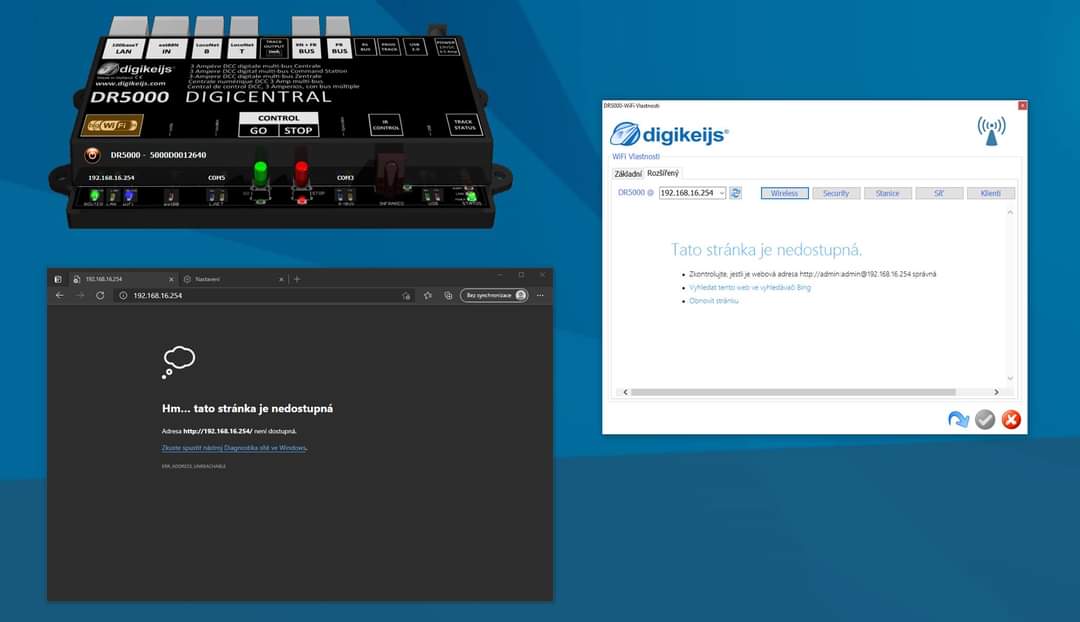Click the IR Control box on device
Viewport: 1080px width, 622px height.
(386, 125)
